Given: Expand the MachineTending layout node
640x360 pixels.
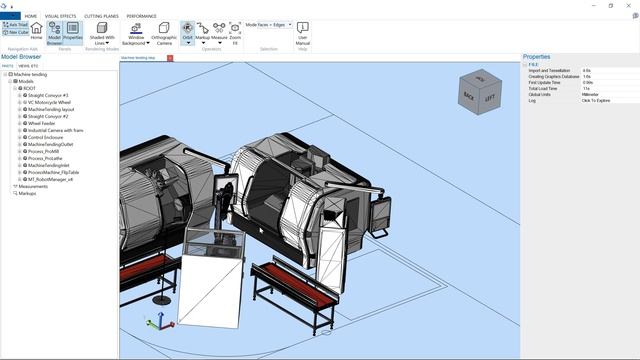Looking at the screenshot, I should pos(19,109).
